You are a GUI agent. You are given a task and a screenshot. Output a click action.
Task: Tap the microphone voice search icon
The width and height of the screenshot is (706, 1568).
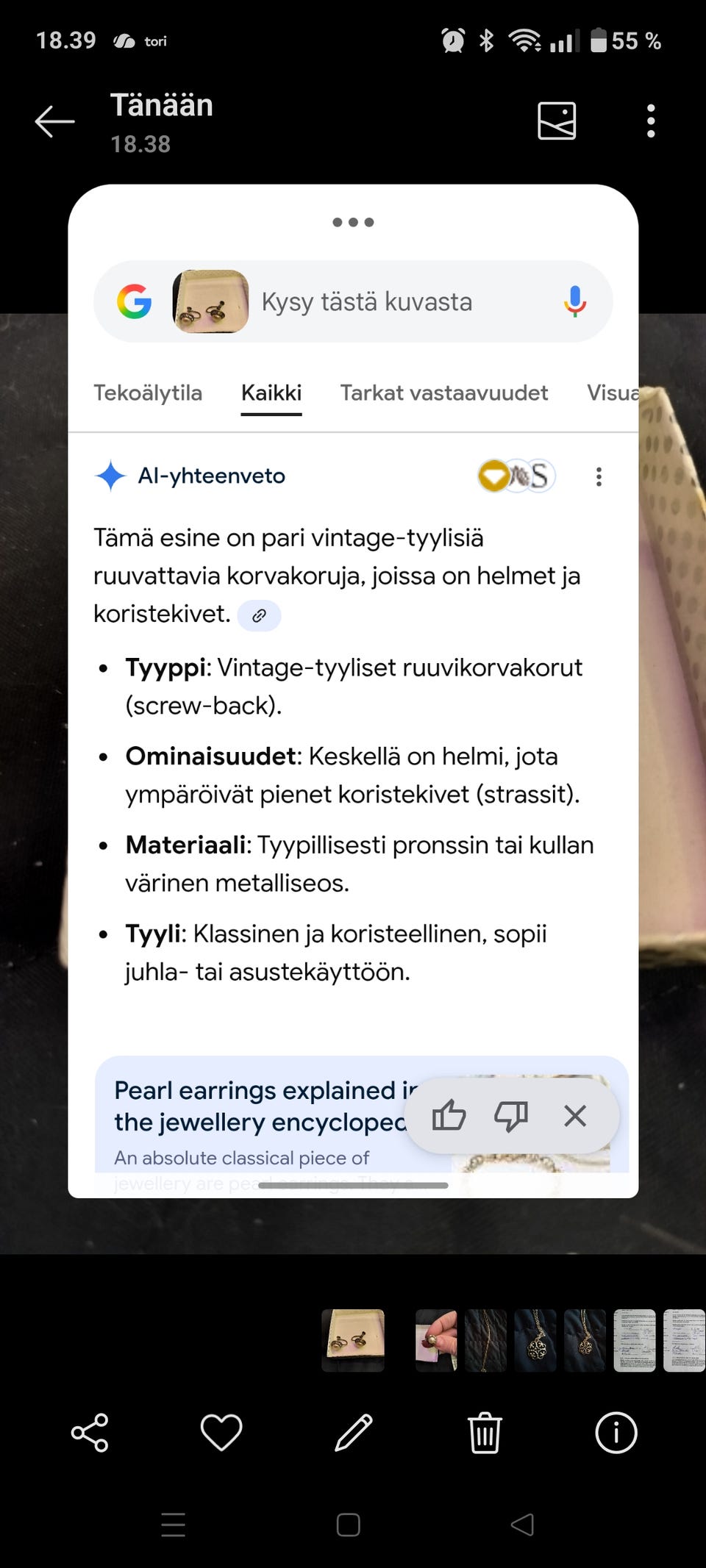[x=575, y=301]
